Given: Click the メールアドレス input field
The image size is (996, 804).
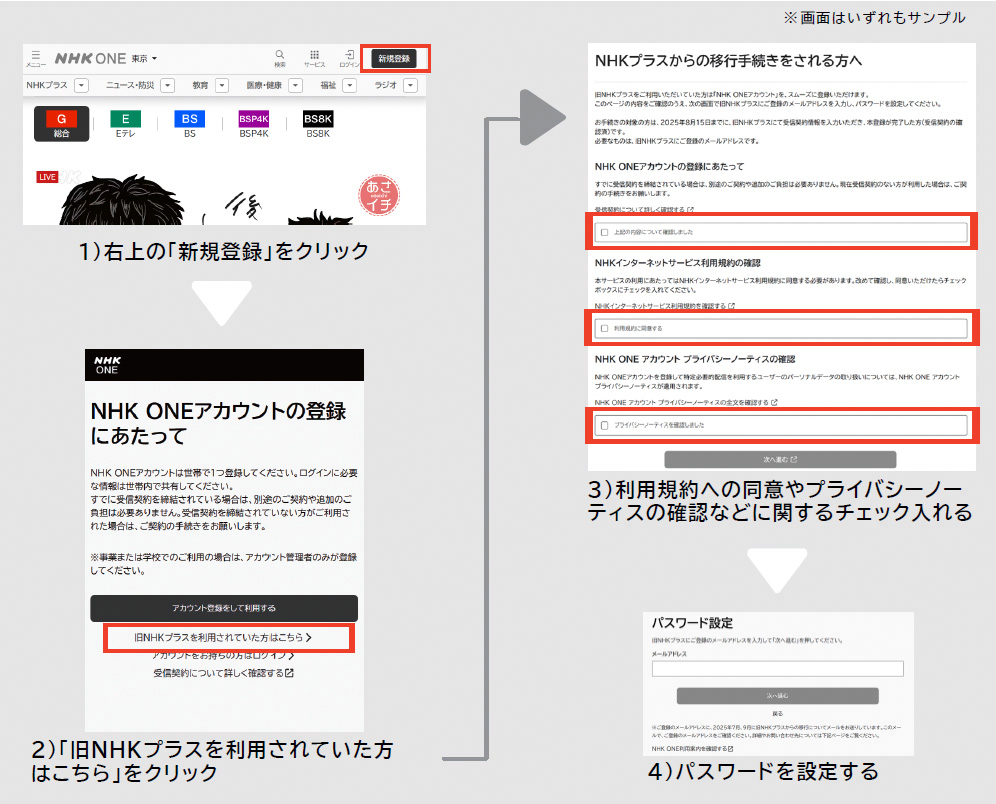Looking at the screenshot, I should (778, 668).
